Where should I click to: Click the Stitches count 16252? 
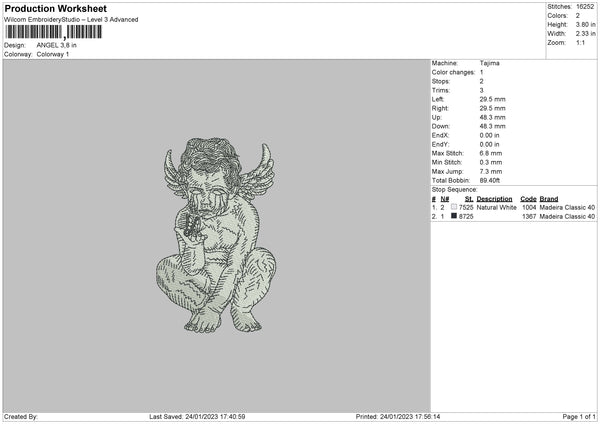click(585, 7)
